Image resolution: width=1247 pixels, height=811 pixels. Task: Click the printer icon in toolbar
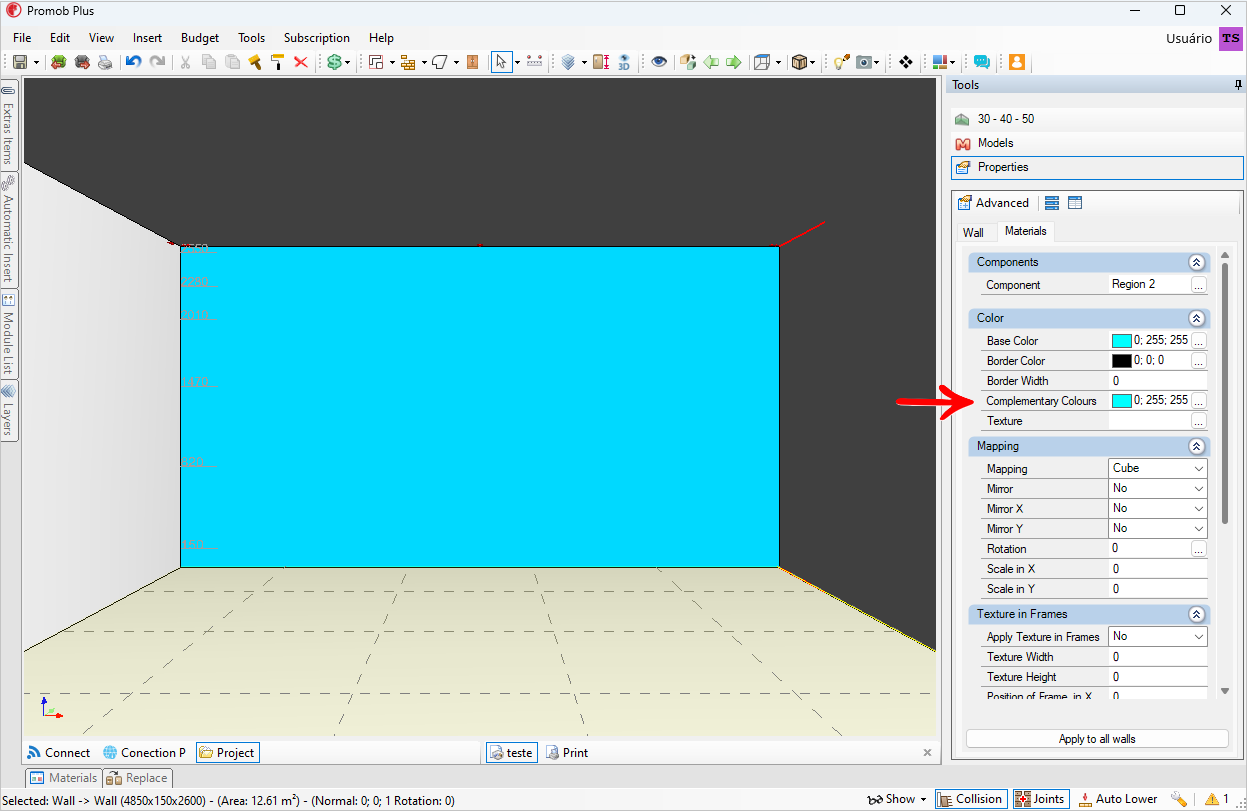coord(105,62)
